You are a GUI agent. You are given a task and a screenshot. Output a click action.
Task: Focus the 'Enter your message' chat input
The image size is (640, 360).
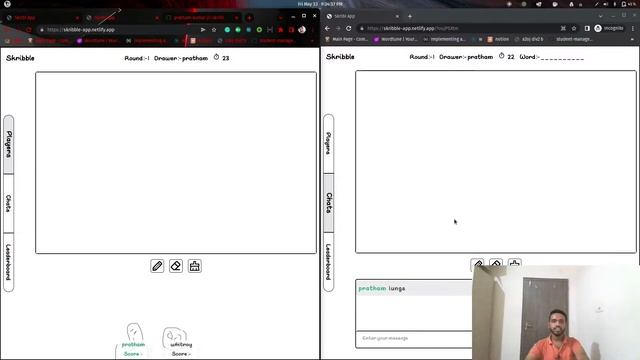tap(414, 338)
